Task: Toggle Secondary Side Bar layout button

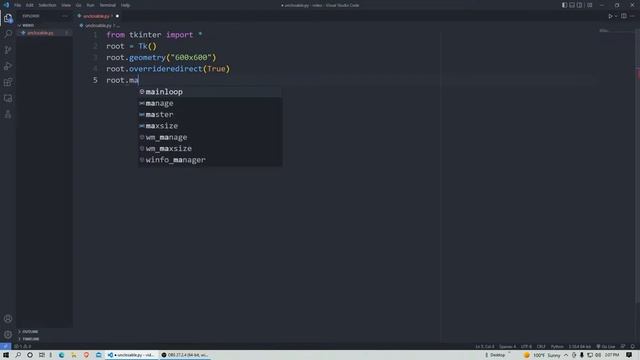Action: [x=580, y=5]
